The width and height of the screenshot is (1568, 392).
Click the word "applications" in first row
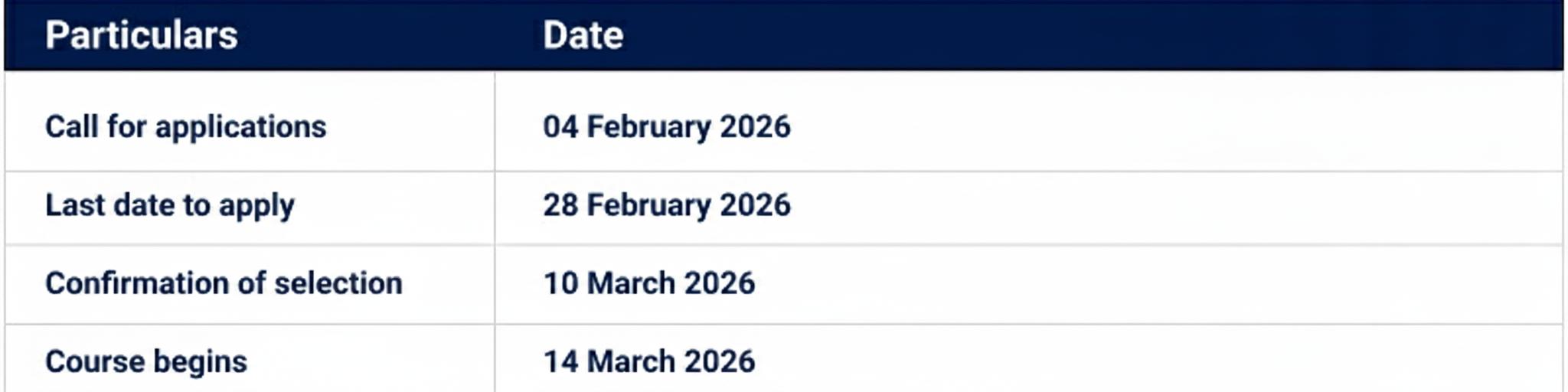[240, 126]
